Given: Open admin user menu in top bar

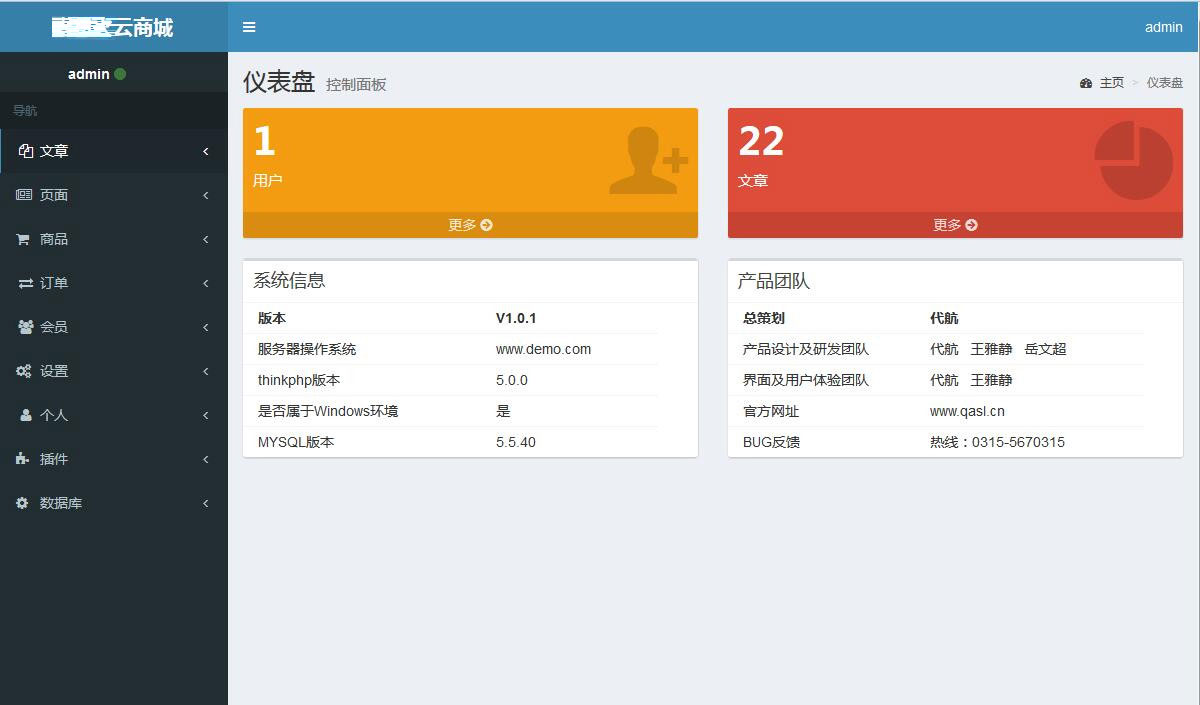Looking at the screenshot, I should pyautogui.click(x=1163, y=27).
